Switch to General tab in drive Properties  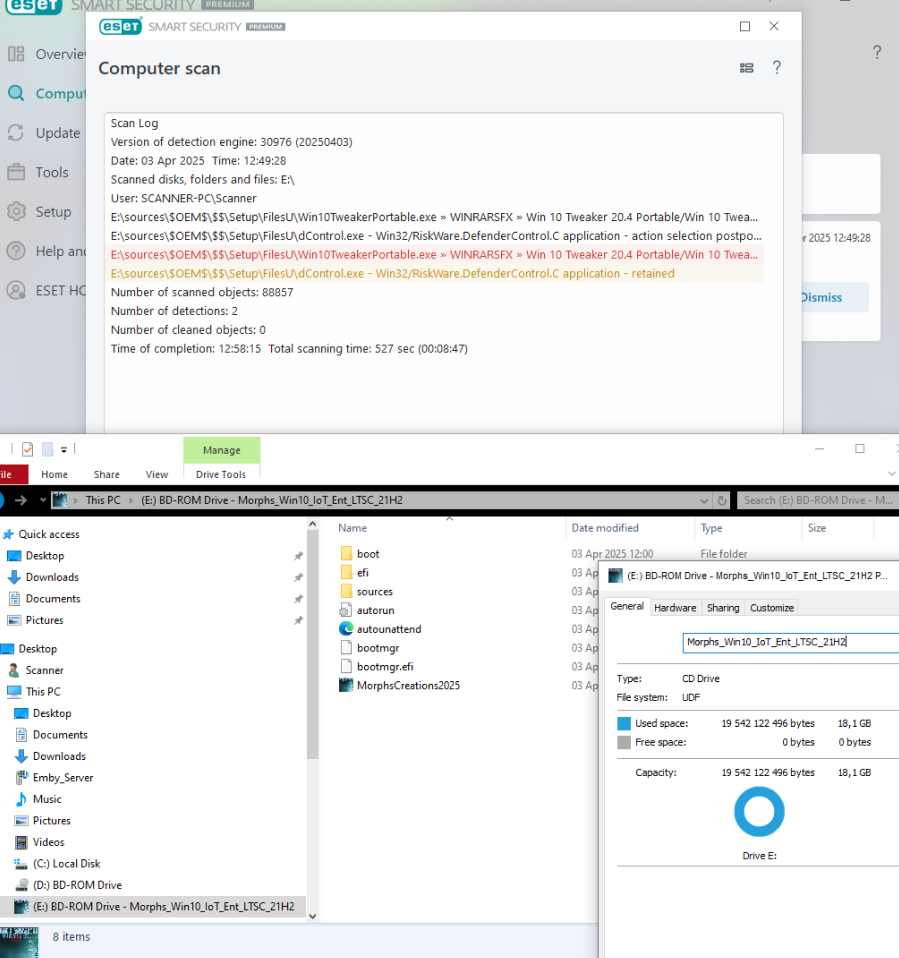[627, 606]
